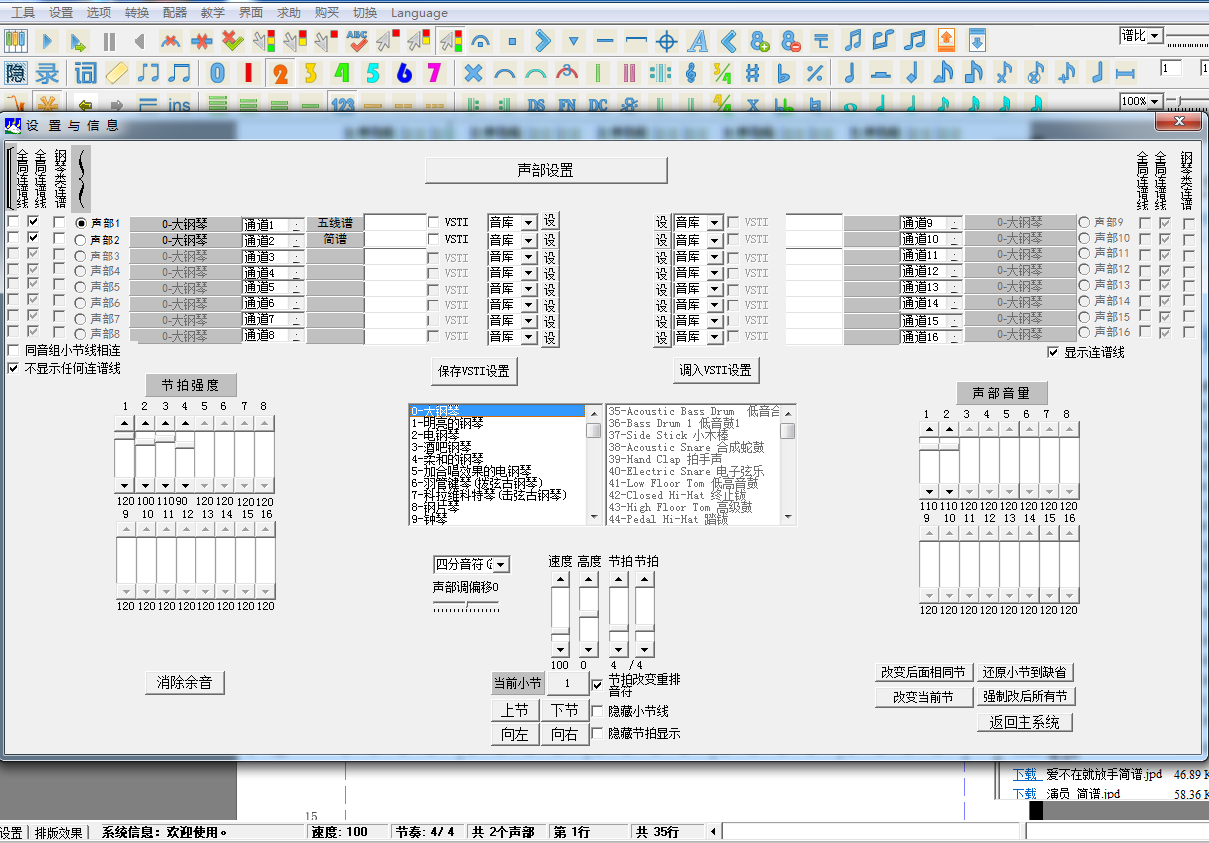
Task: Open the Language menu
Action: [419, 13]
